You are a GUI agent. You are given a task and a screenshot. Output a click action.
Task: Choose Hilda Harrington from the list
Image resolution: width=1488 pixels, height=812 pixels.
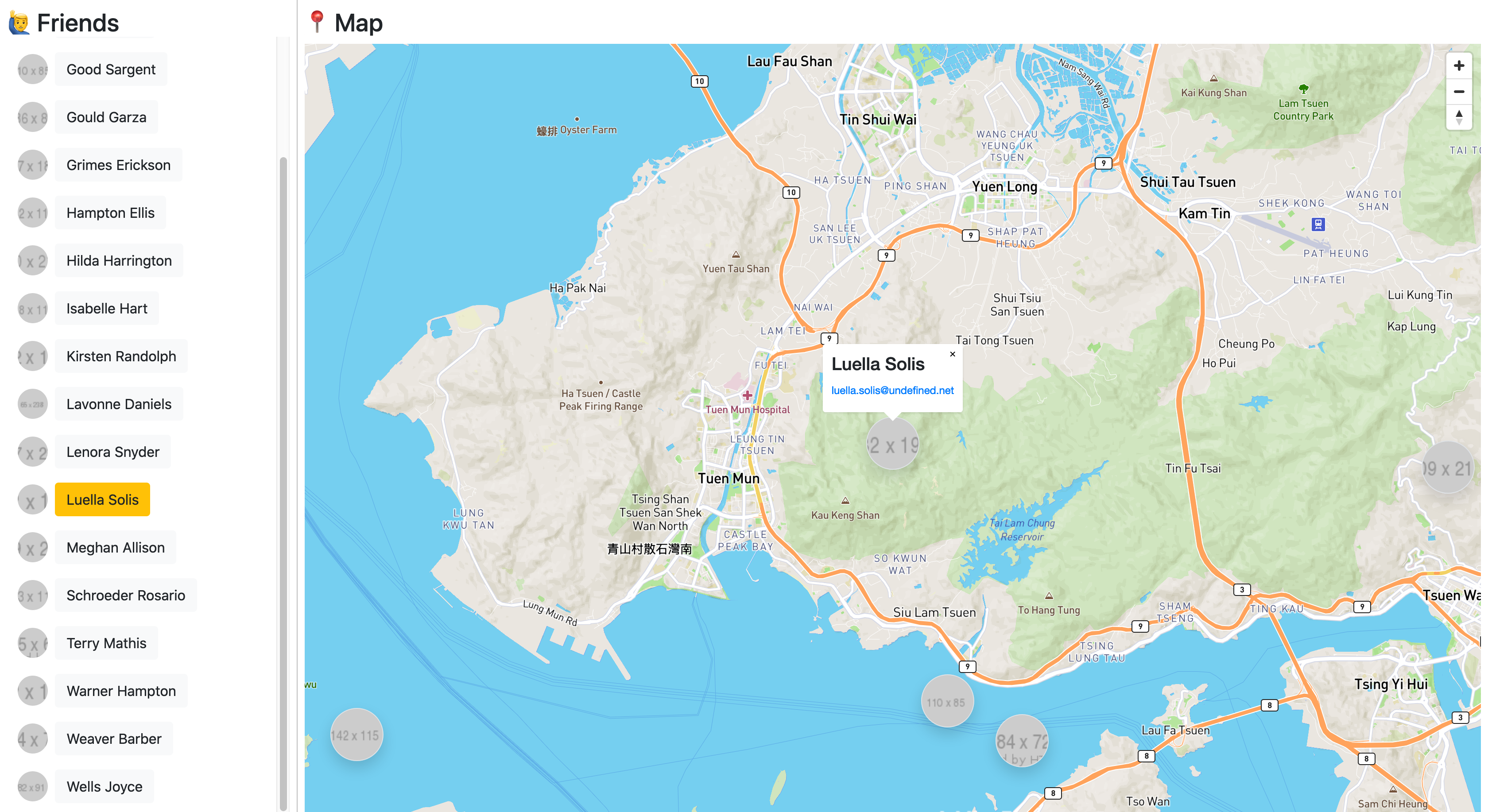tap(119, 260)
